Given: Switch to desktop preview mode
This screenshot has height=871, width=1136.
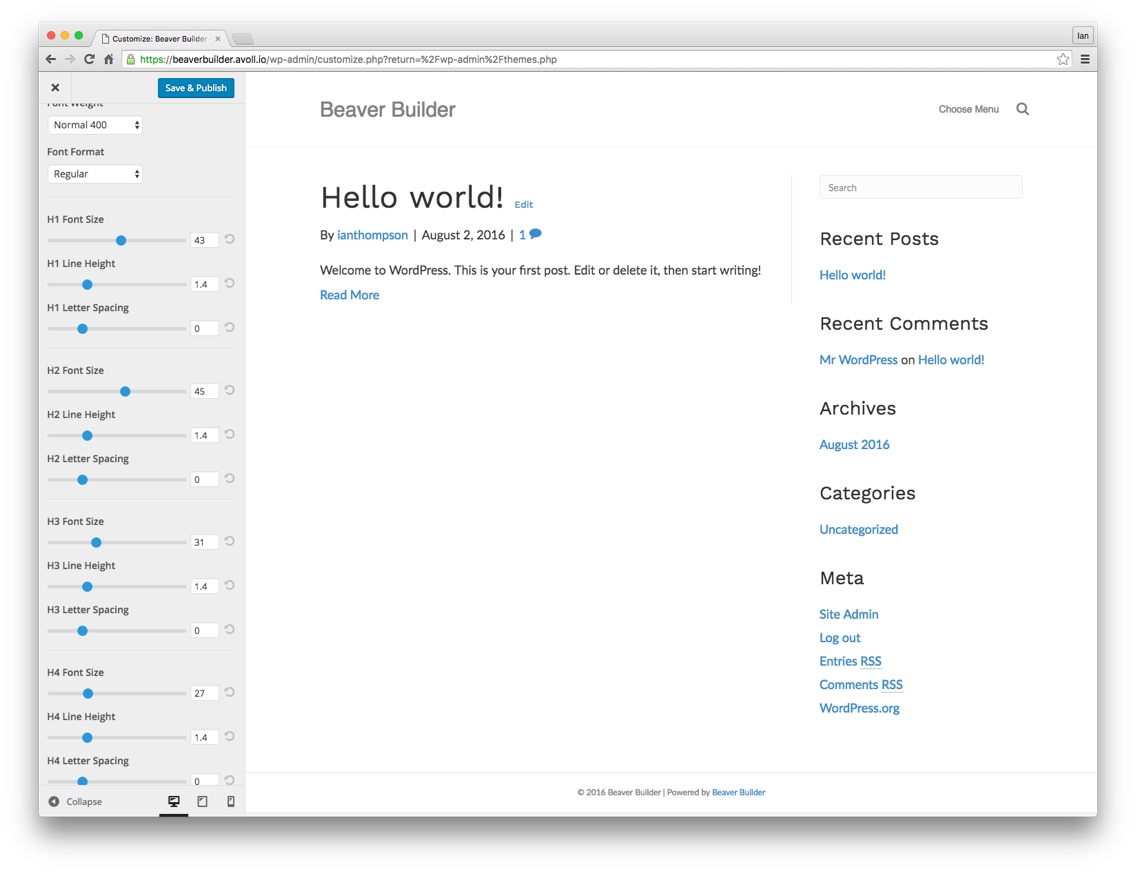Looking at the screenshot, I should tap(174, 801).
